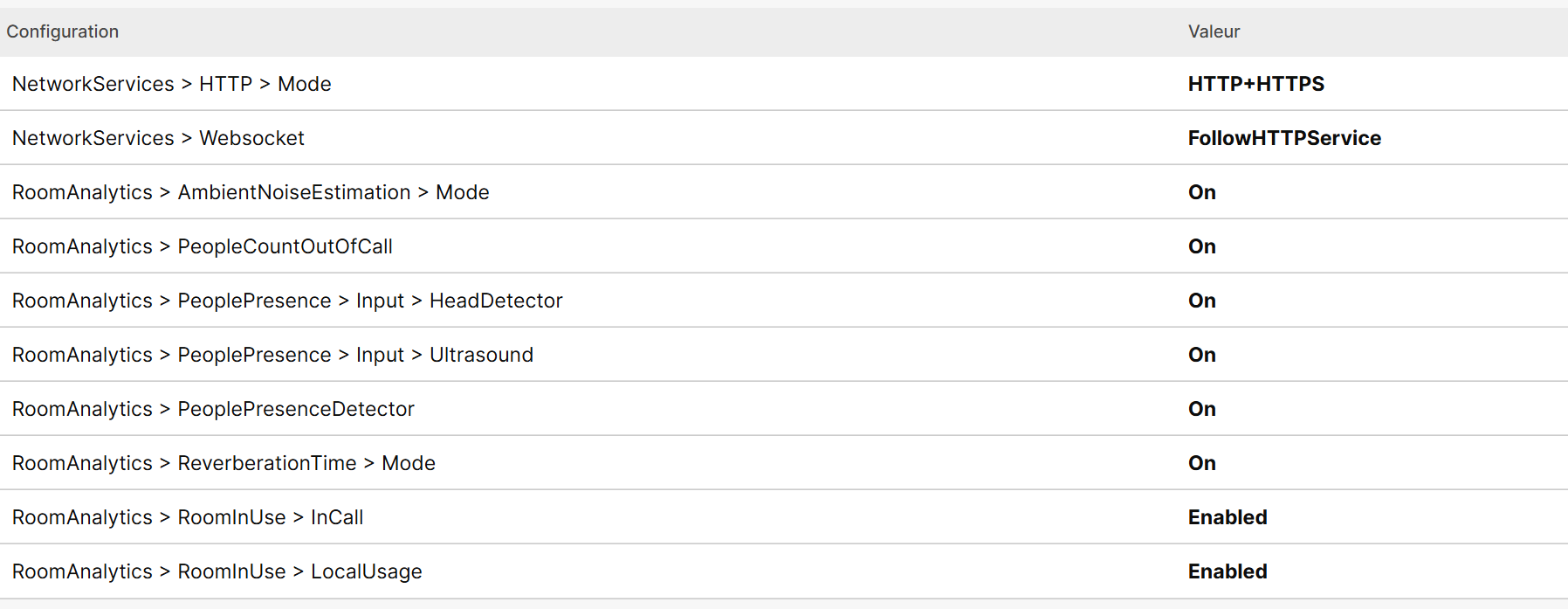Viewport: 1568px width, 609px height.
Task: Click the On value for PeopleCountOutOfCall
Action: click(1201, 246)
